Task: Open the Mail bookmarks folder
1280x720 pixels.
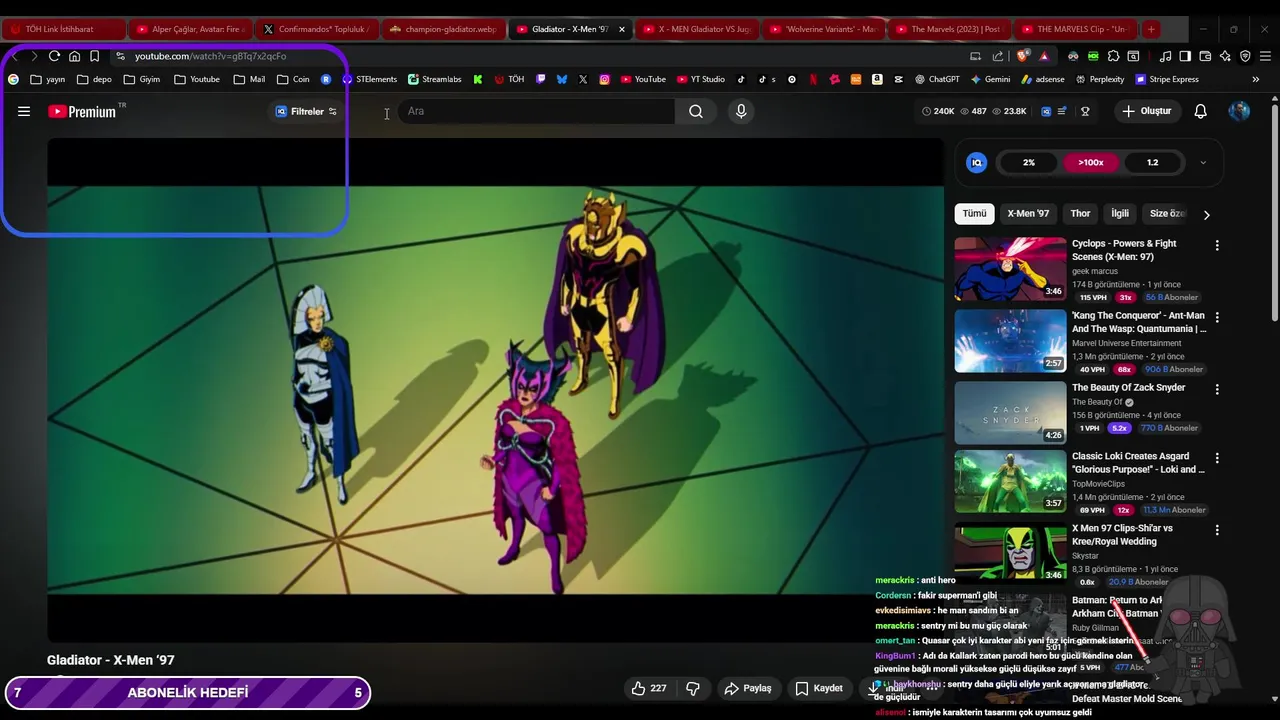Action: coord(249,79)
